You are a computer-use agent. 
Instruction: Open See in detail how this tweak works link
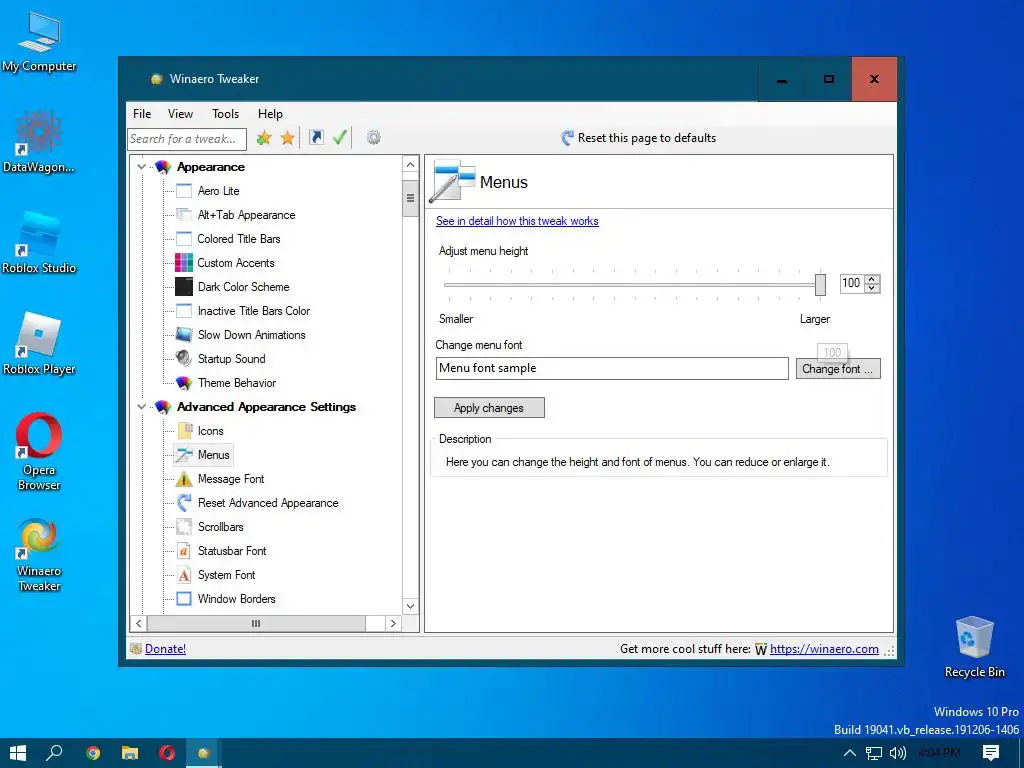click(x=517, y=221)
